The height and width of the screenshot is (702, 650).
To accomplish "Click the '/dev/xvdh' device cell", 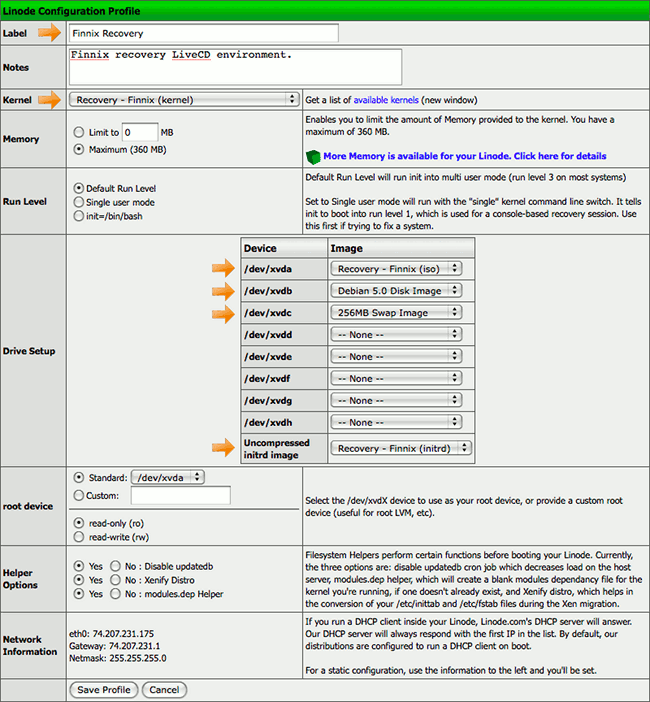I will point(284,422).
